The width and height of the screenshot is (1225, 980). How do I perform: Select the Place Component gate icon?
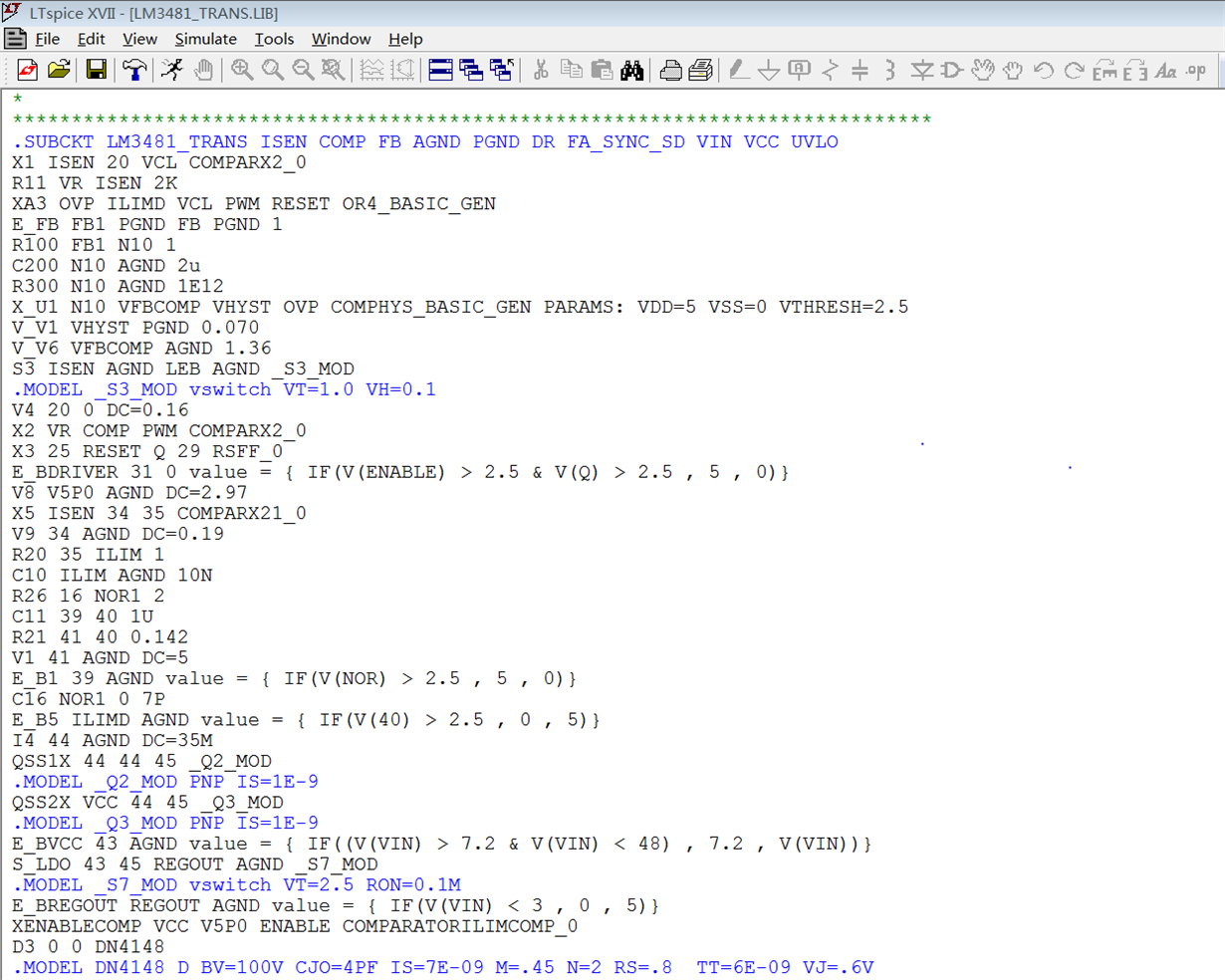[952, 70]
